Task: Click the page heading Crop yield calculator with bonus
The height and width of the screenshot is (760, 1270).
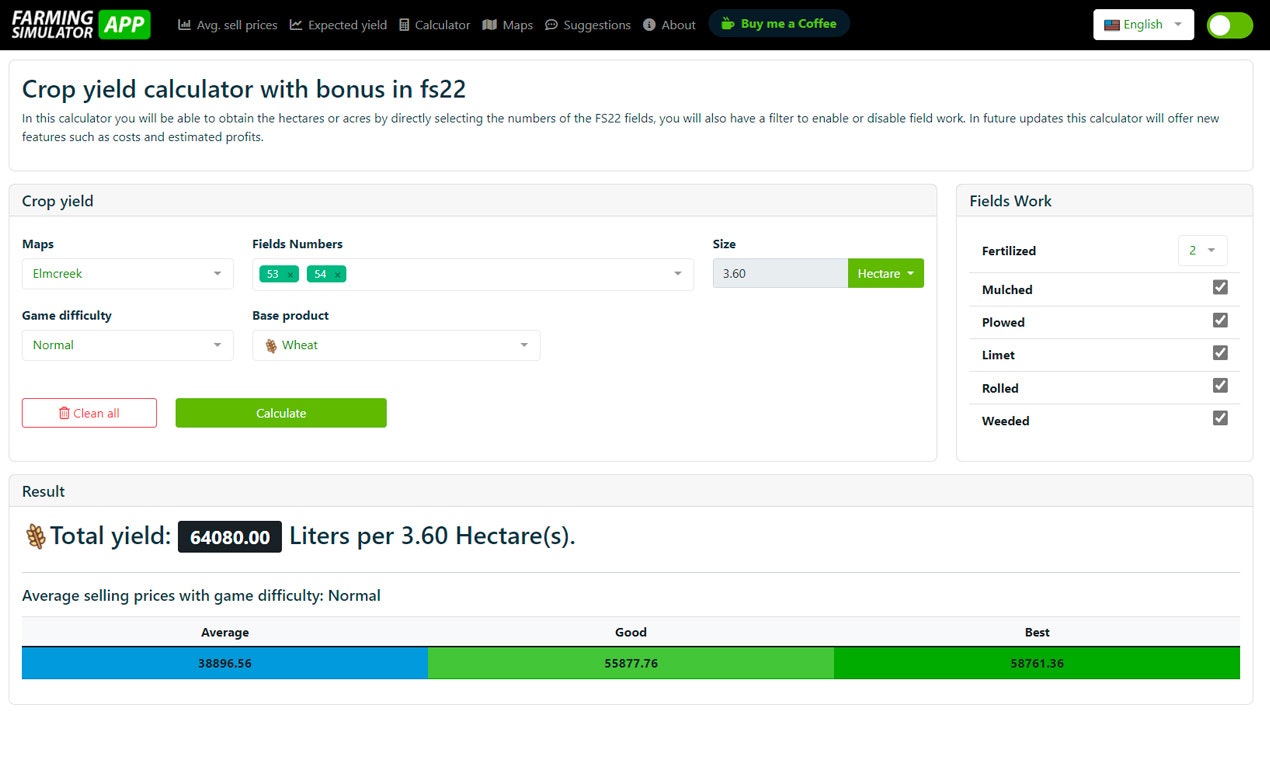Action: [x=244, y=89]
